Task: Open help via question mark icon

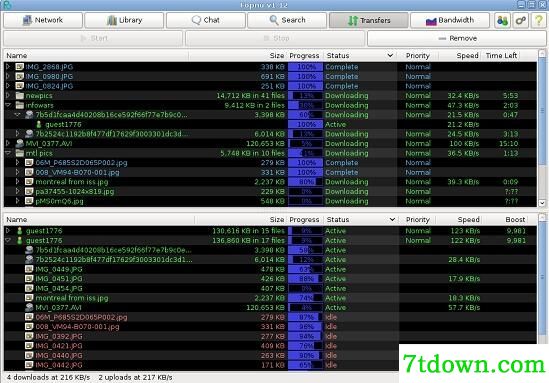Action: click(x=538, y=20)
